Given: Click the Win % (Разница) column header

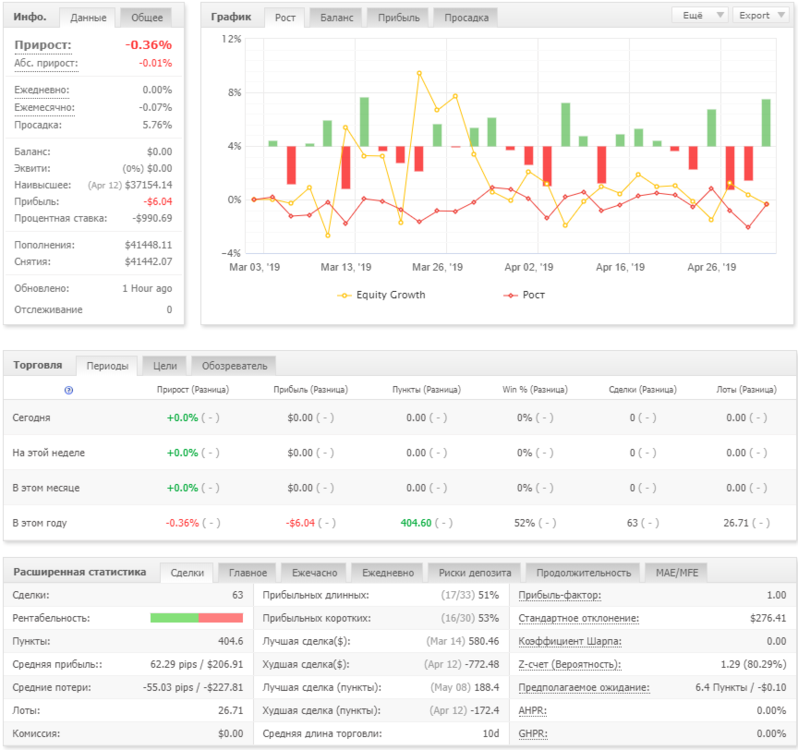Looking at the screenshot, I should [x=535, y=390].
